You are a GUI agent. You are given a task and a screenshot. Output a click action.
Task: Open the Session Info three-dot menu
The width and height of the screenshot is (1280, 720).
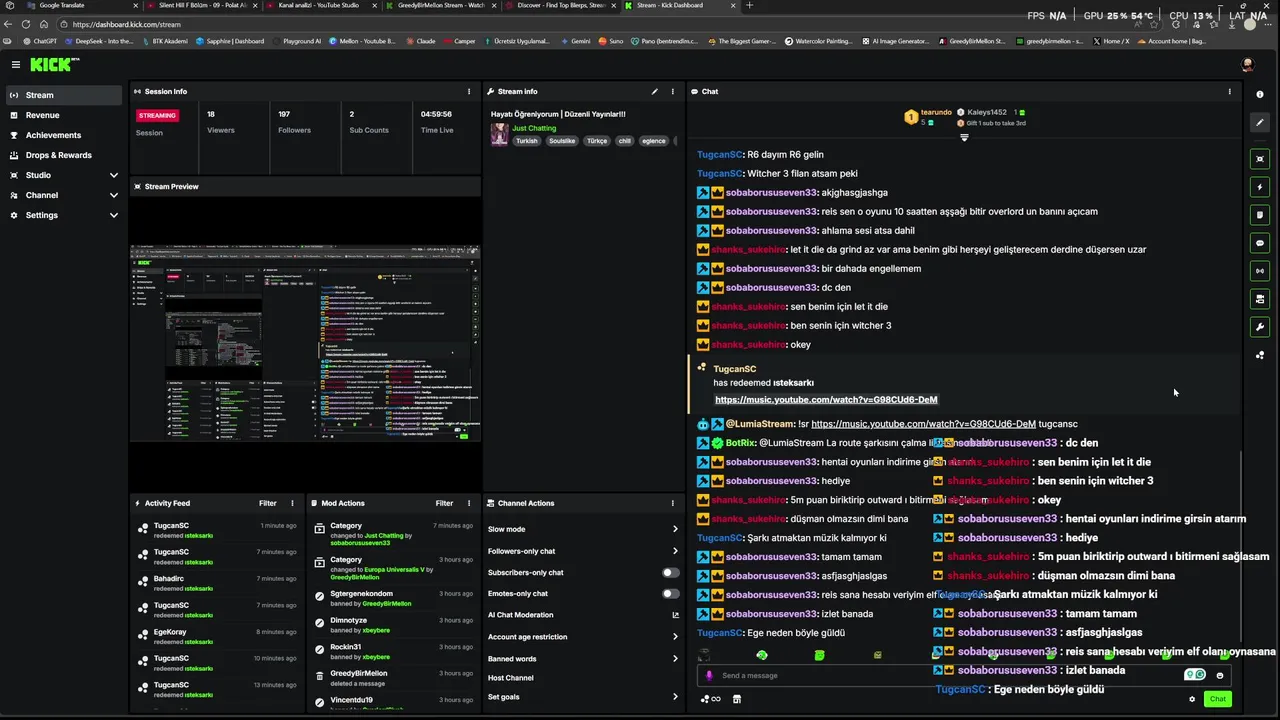(x=469, y=91)
